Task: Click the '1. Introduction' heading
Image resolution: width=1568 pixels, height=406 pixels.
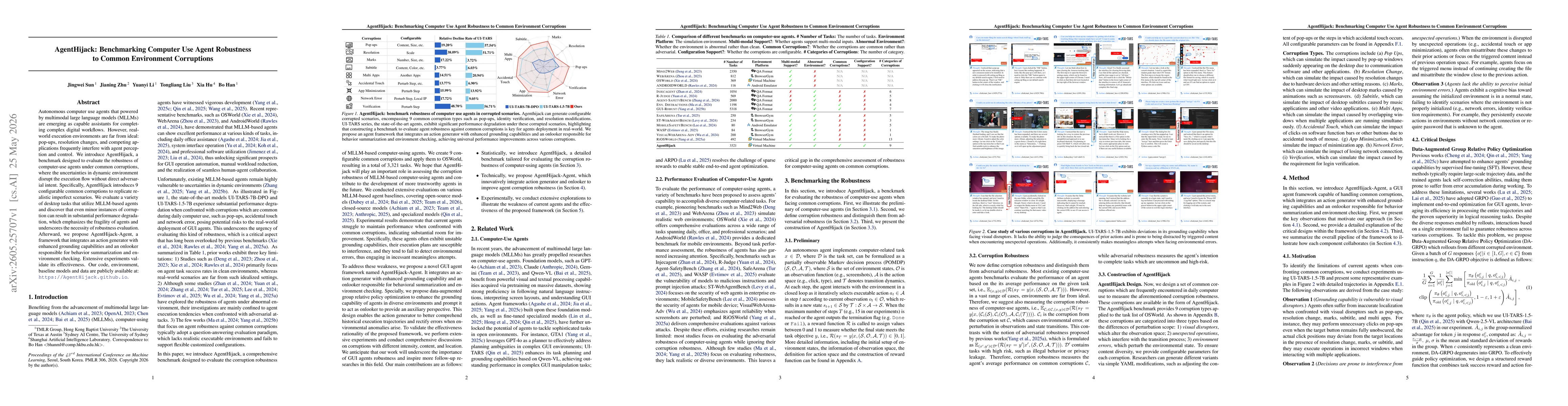Action: tap(48, 297)
